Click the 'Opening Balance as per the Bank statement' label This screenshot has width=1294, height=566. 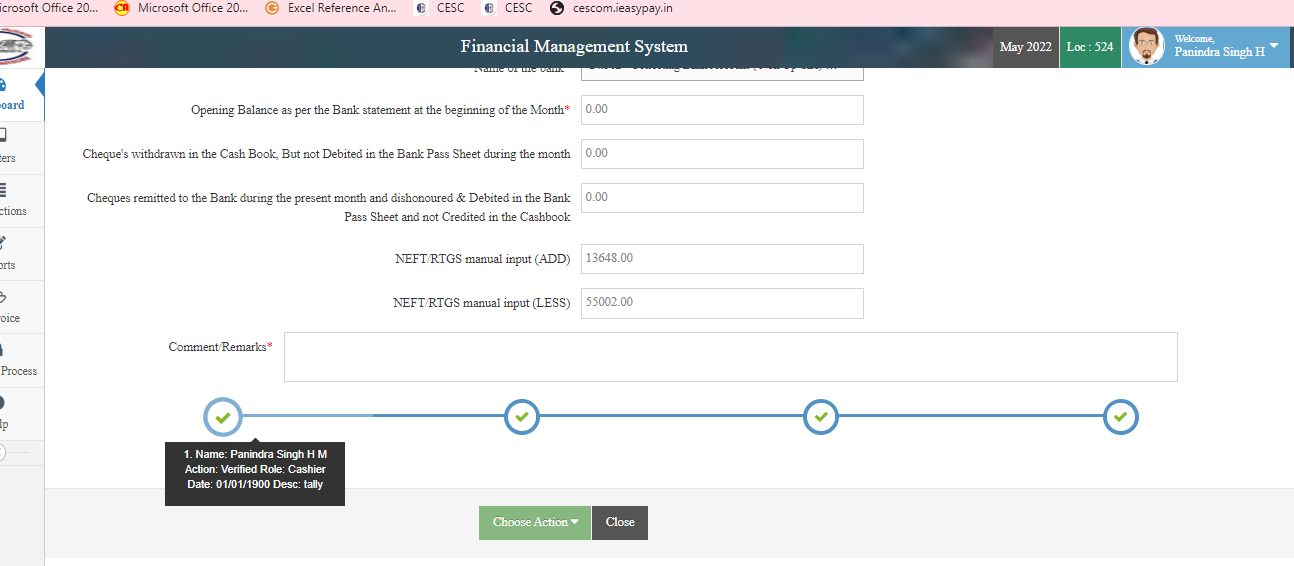[380, 110]
